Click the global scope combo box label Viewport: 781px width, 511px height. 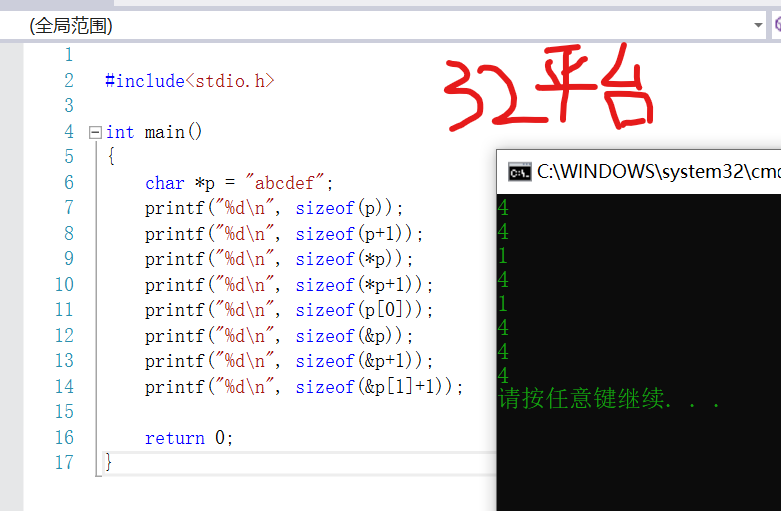(71, 25)
